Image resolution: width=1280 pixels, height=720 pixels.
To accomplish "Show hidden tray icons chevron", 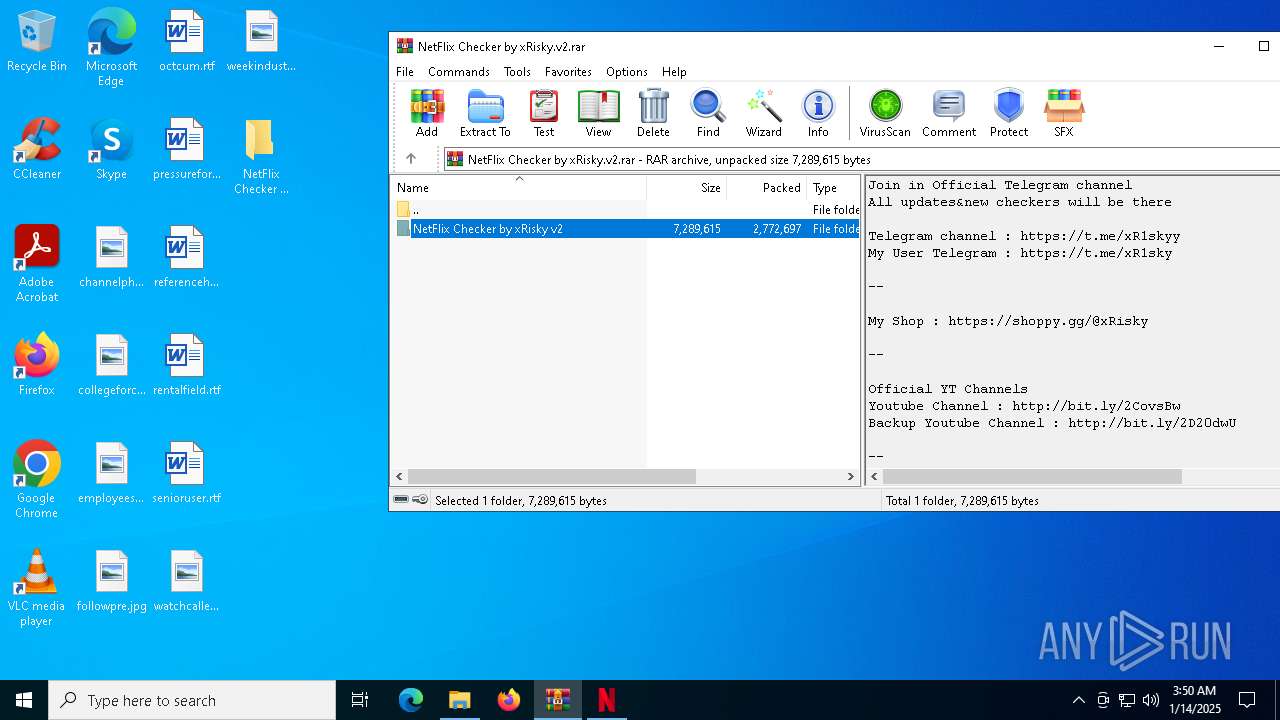I will click(x=1078, y=700).
